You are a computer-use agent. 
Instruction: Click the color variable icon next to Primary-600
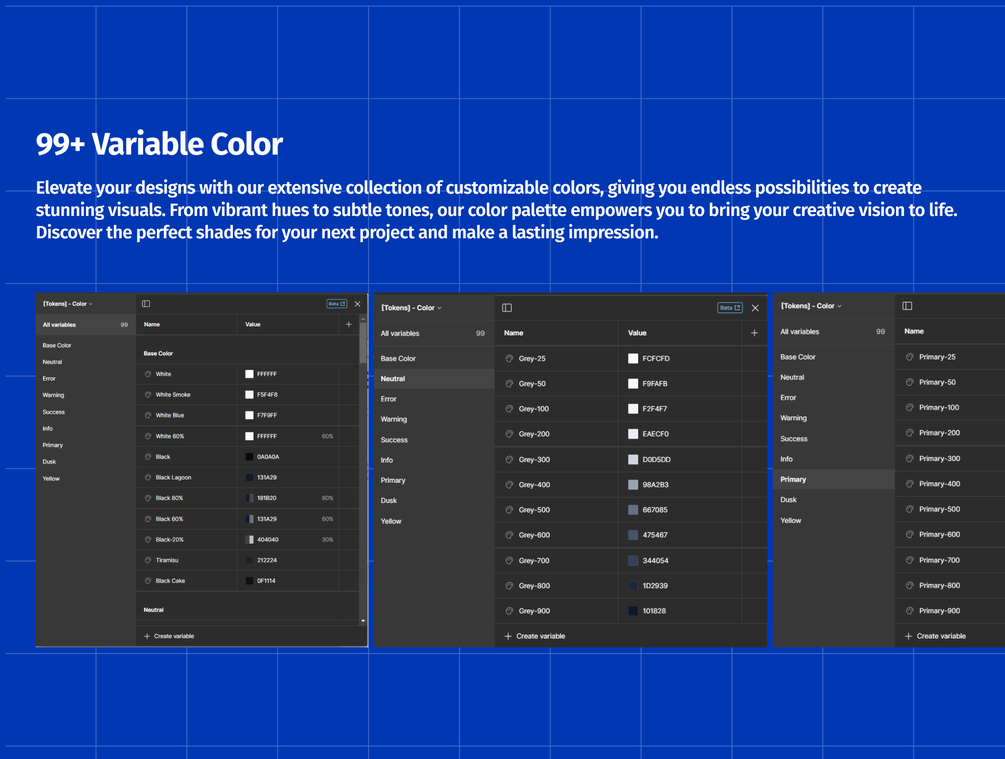click(909, 534)
